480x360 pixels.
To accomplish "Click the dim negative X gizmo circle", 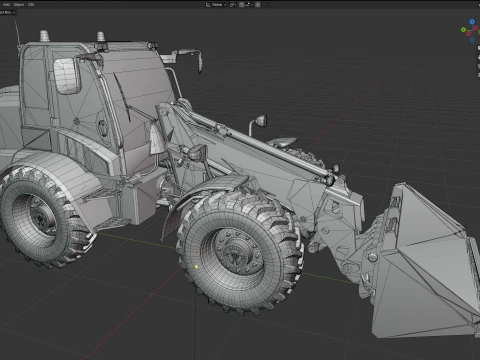I will click(469, 34).
